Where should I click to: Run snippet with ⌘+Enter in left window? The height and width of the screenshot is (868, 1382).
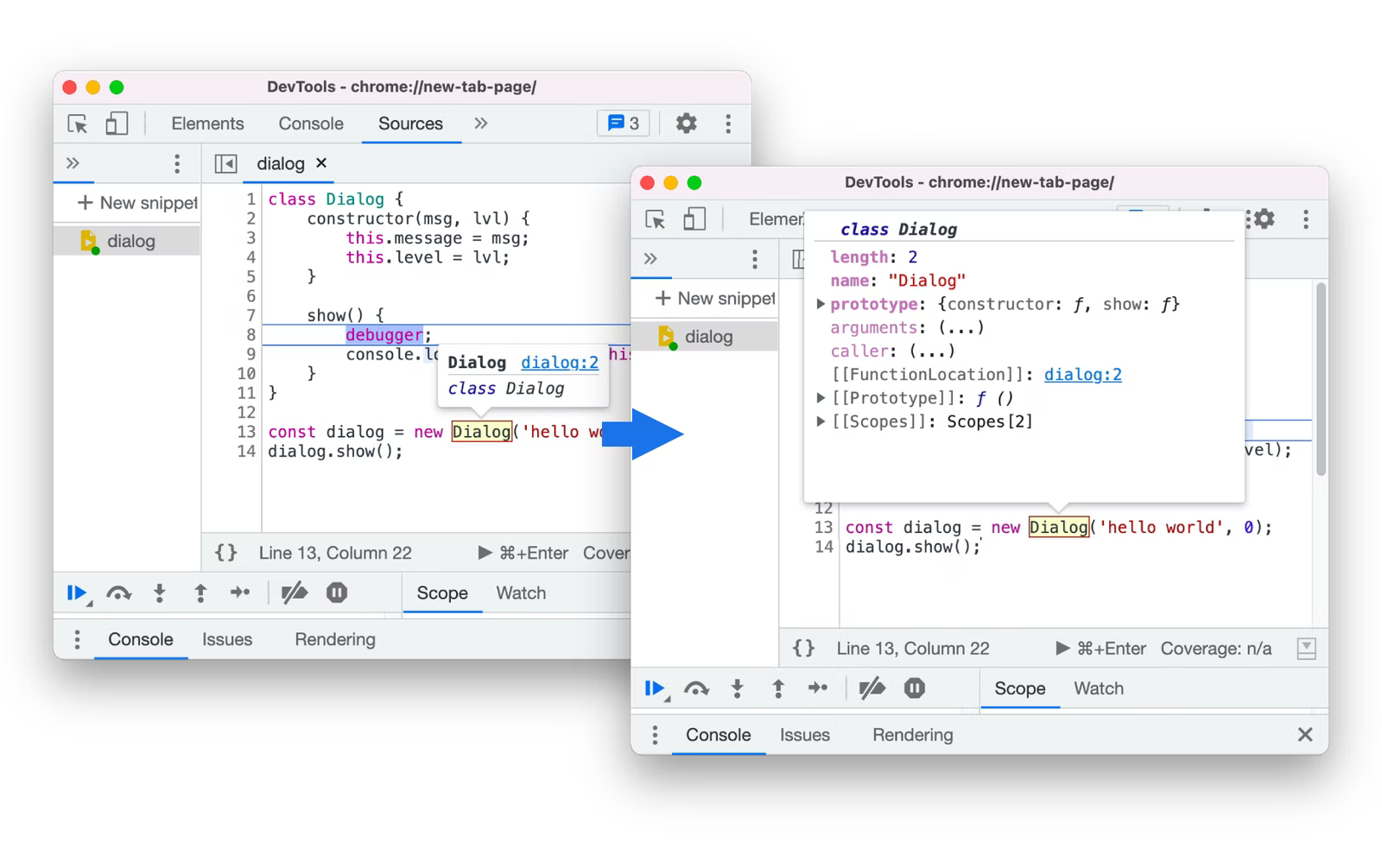(x=523, y=553)
